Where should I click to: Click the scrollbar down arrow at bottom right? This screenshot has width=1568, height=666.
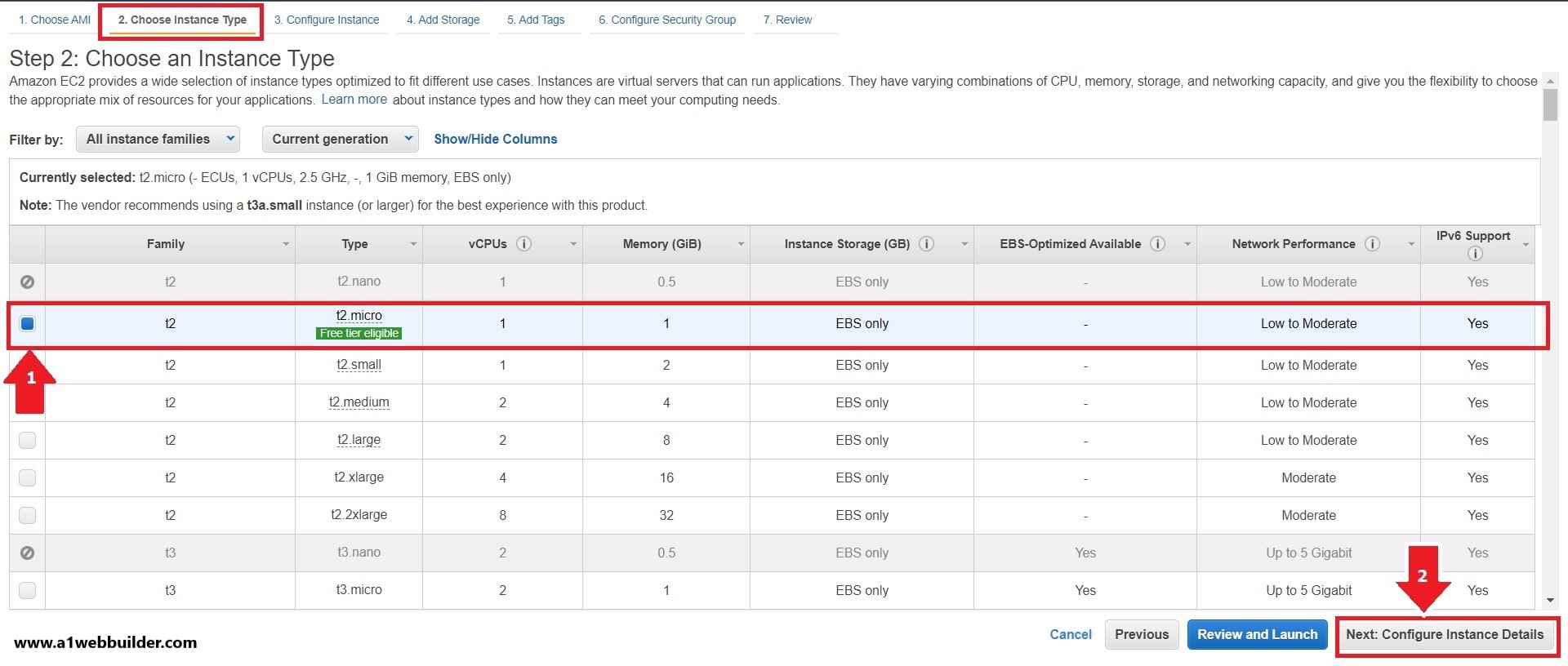pyautogui.click(x=1550, y=601)
